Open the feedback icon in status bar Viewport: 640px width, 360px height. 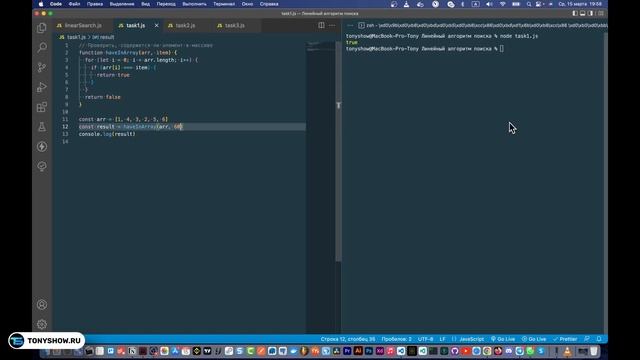[x=587, y=339]
